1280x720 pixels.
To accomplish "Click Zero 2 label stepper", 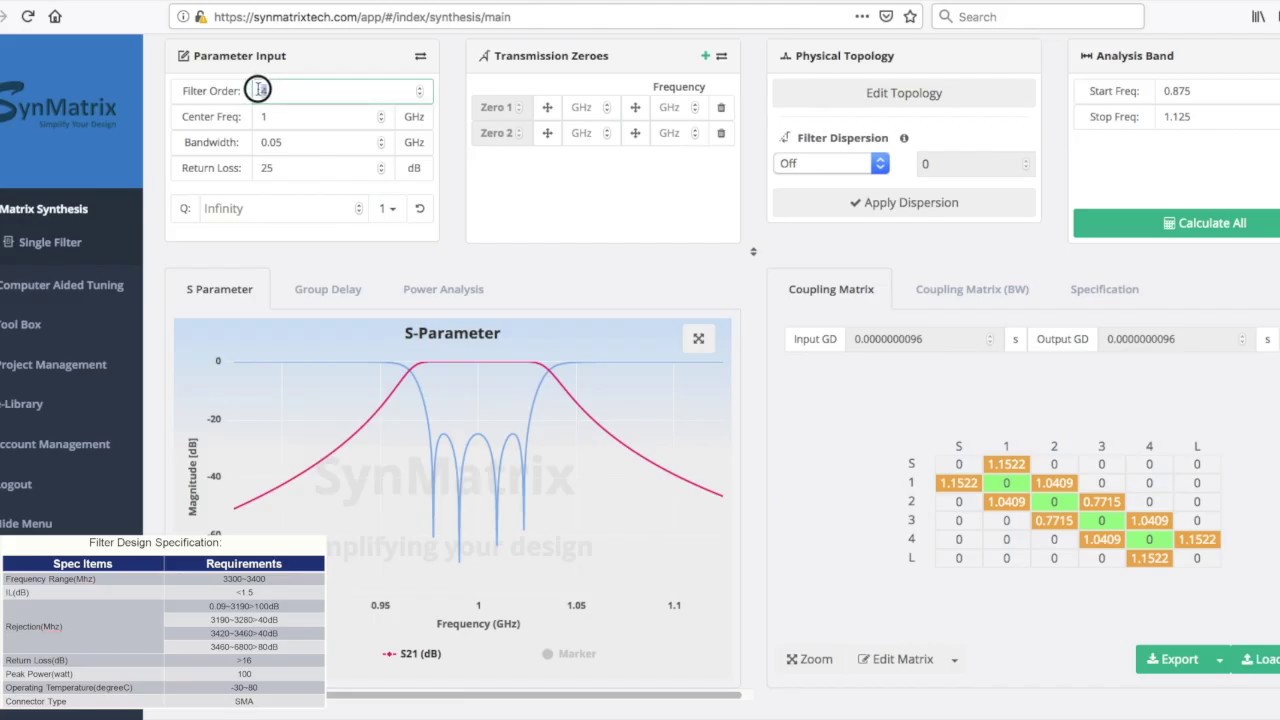I will click(518, 133).
